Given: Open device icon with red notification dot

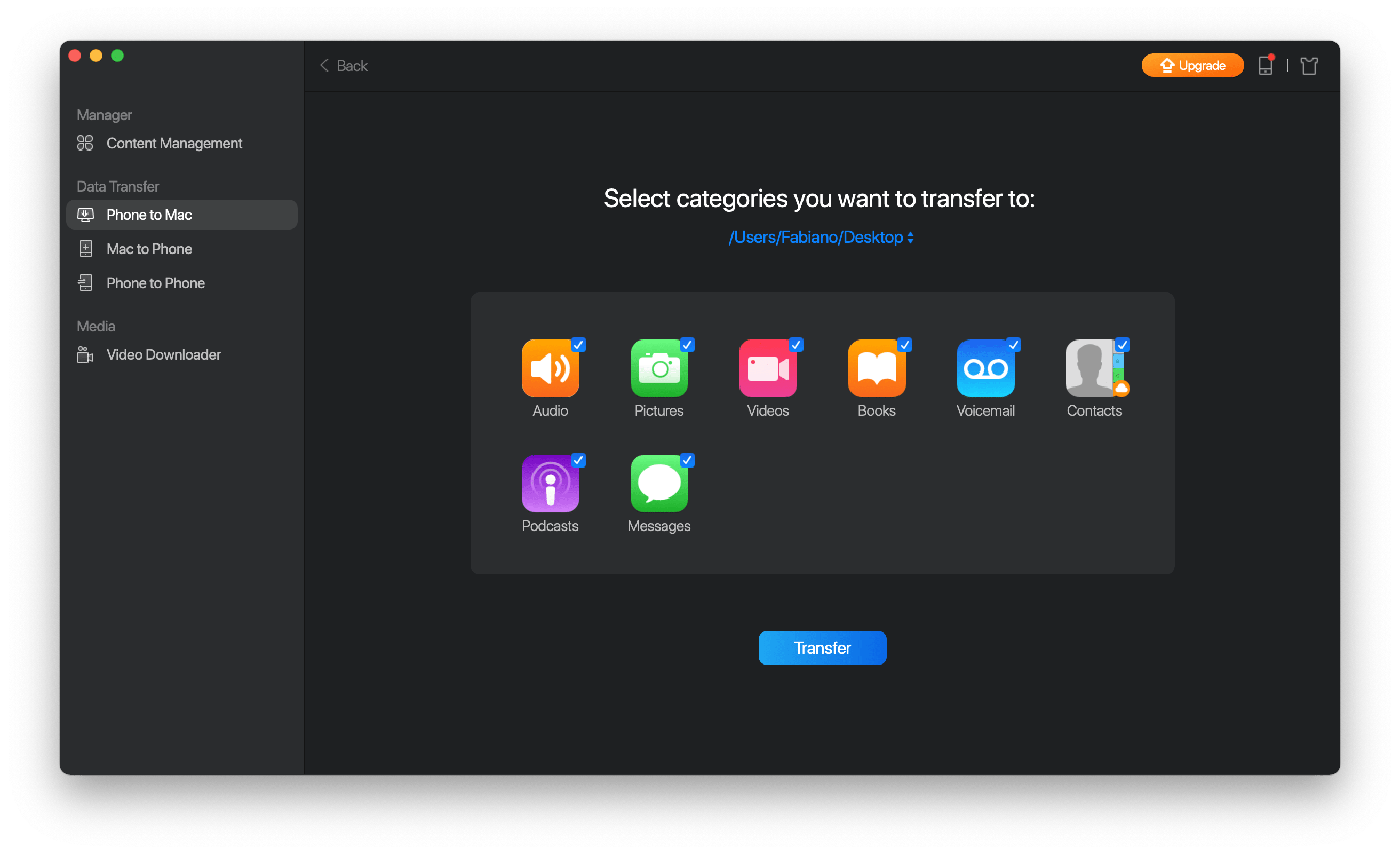Looking at the screenshot, I should [1266, 65].
